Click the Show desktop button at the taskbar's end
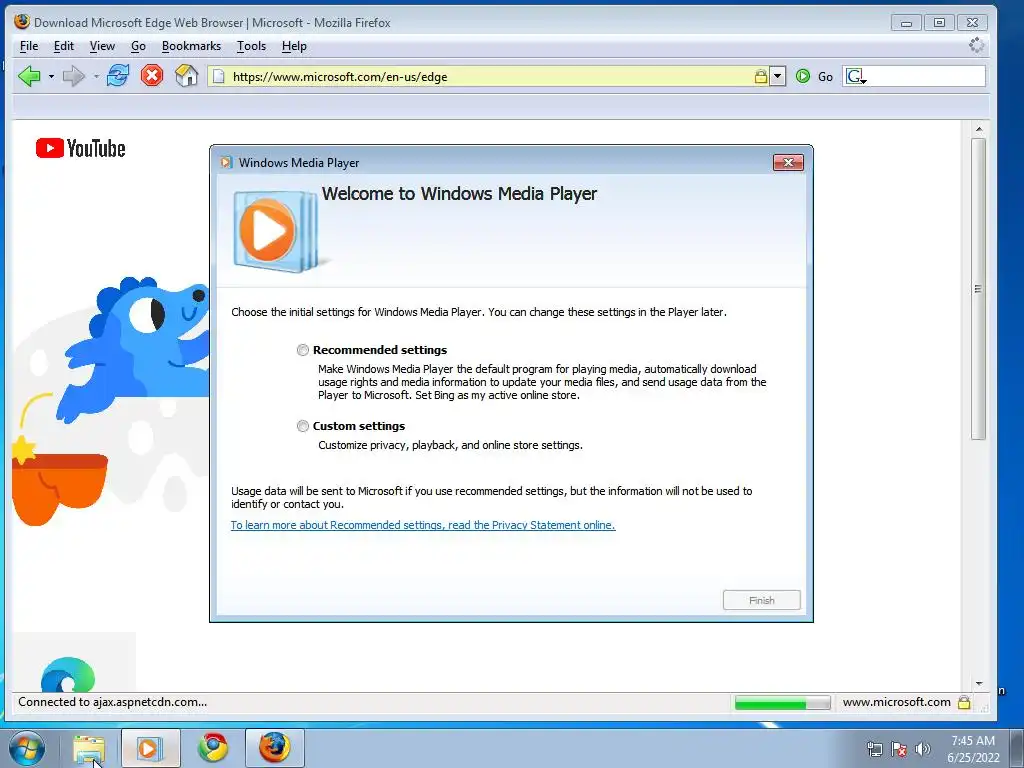Viewport: 1024px width, 768px height. pos(1017,748)
